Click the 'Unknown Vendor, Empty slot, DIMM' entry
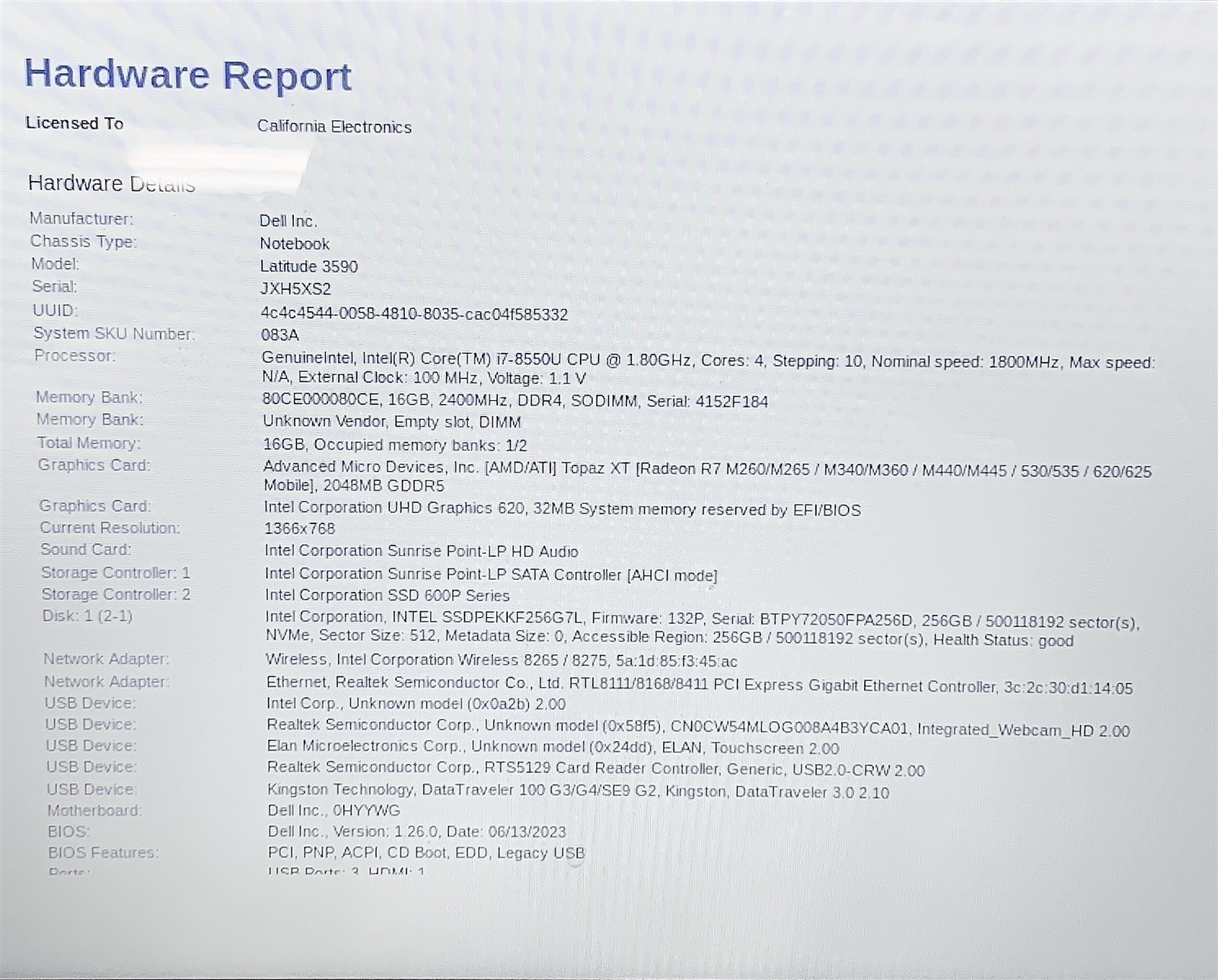1218x980 pixels. coord(392,422)
